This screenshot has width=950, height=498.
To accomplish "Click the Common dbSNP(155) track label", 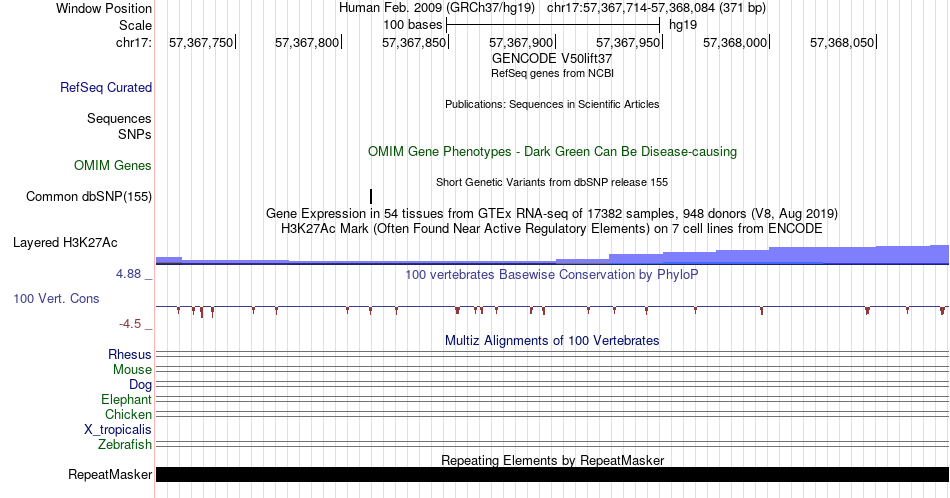I will coord(89,196).
